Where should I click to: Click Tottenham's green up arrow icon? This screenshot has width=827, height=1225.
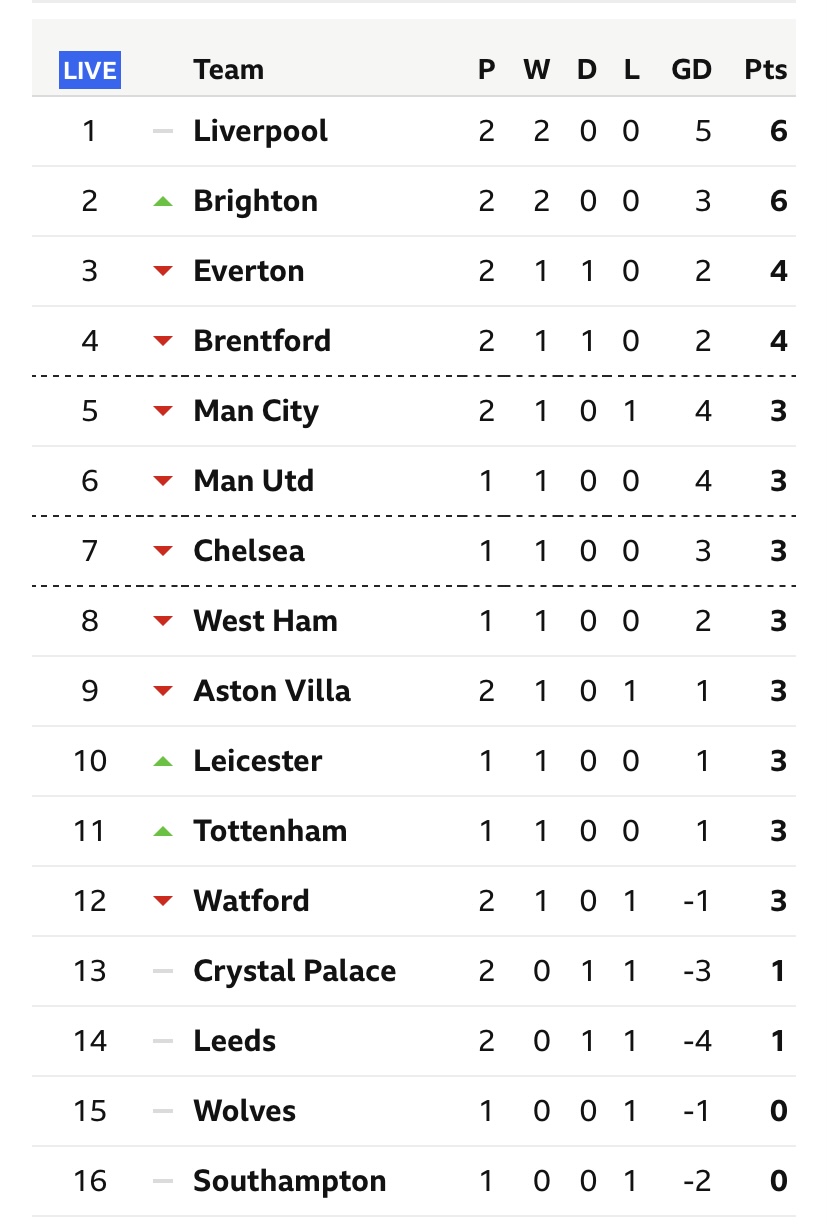click(x=163, y=831)
